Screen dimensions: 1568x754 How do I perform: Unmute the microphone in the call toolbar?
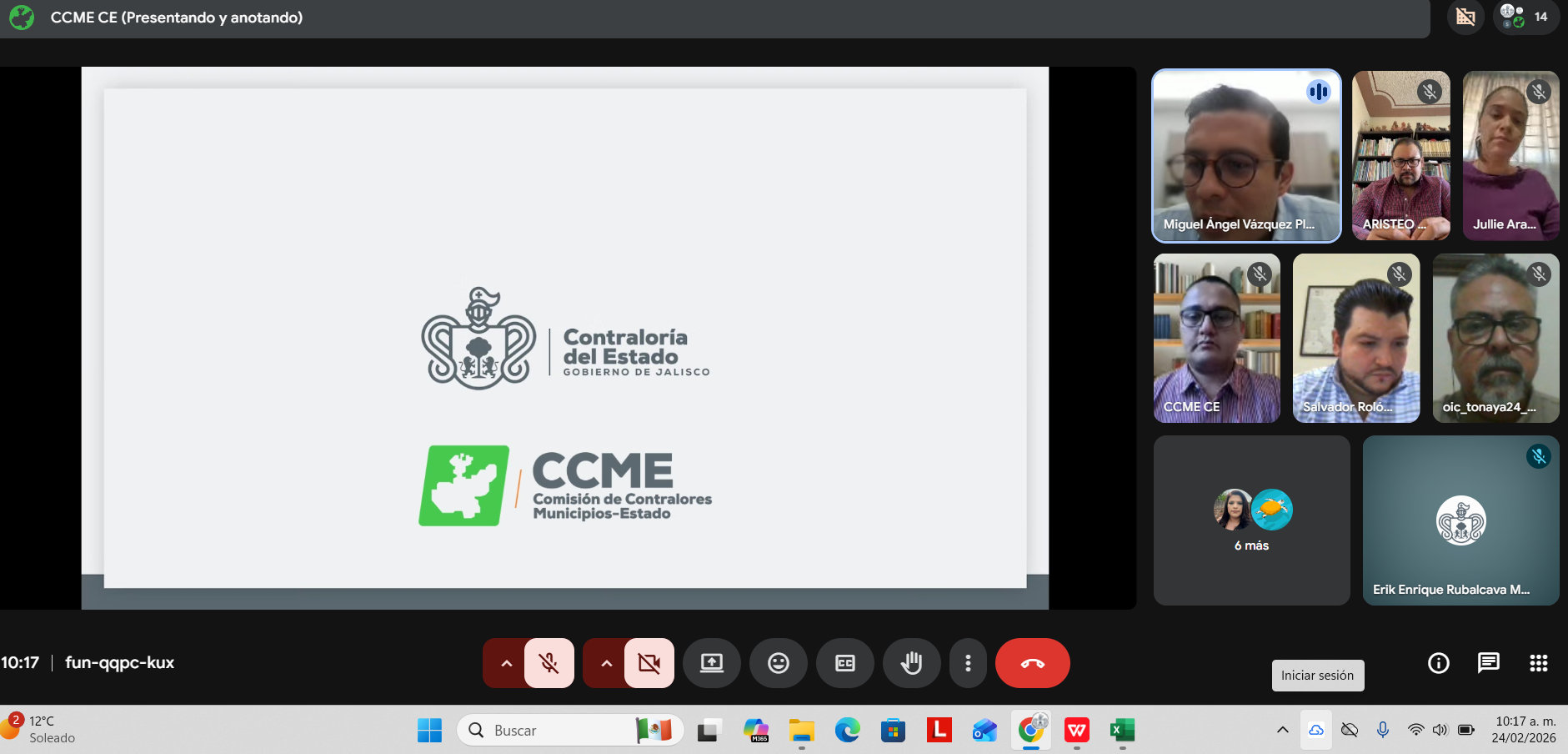[x=549, y=663]
